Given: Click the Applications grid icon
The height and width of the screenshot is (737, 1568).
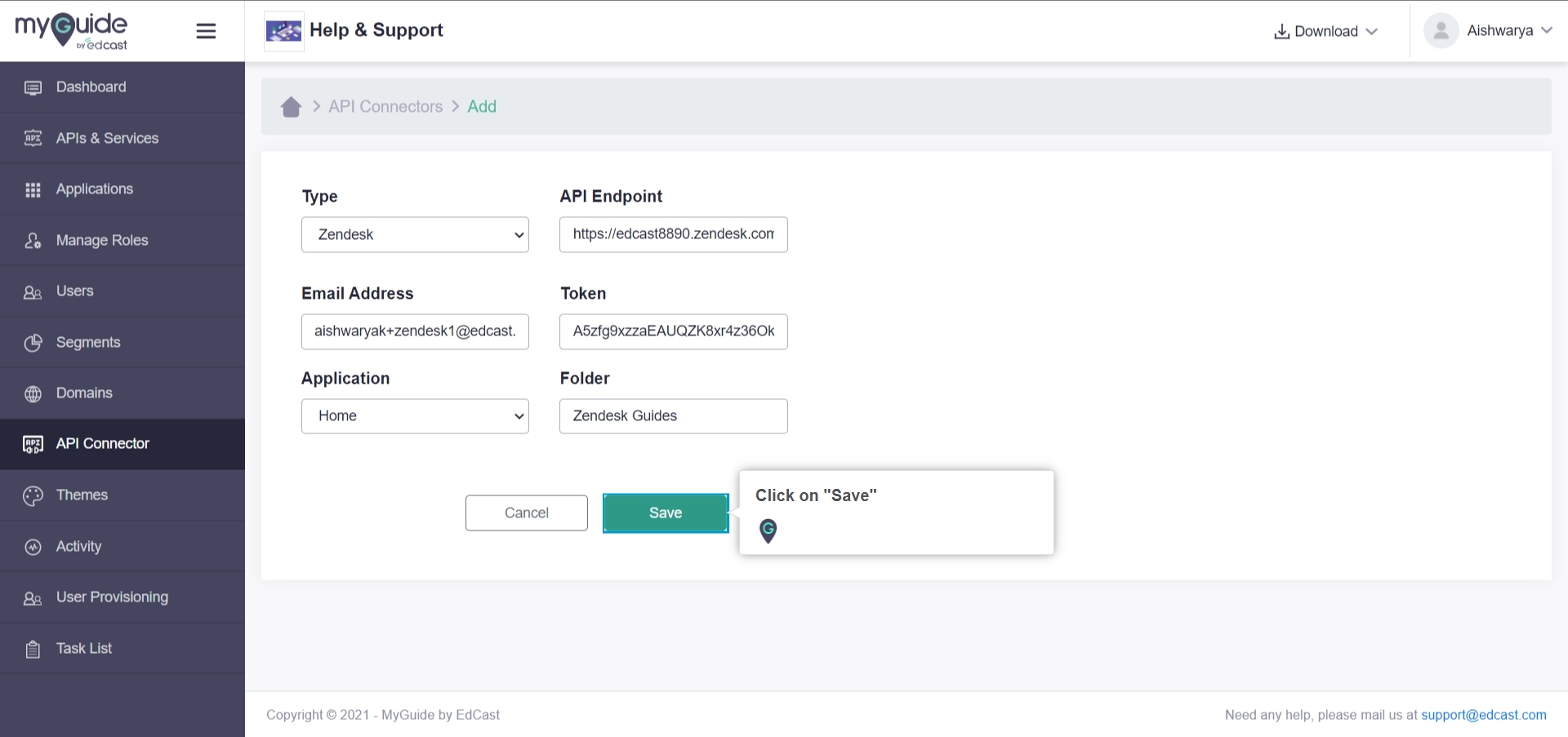Looking at the screenshot, I should (x=33, y=189).
